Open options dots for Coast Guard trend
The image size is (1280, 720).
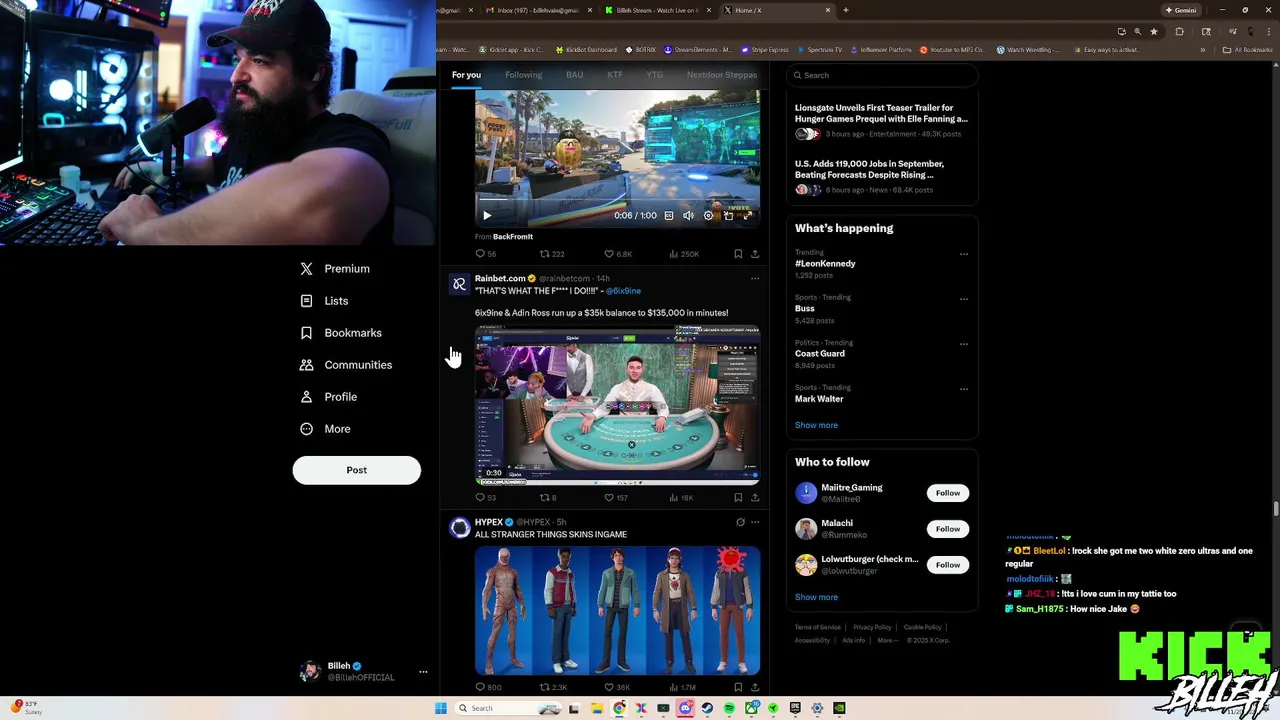[964, 344]
